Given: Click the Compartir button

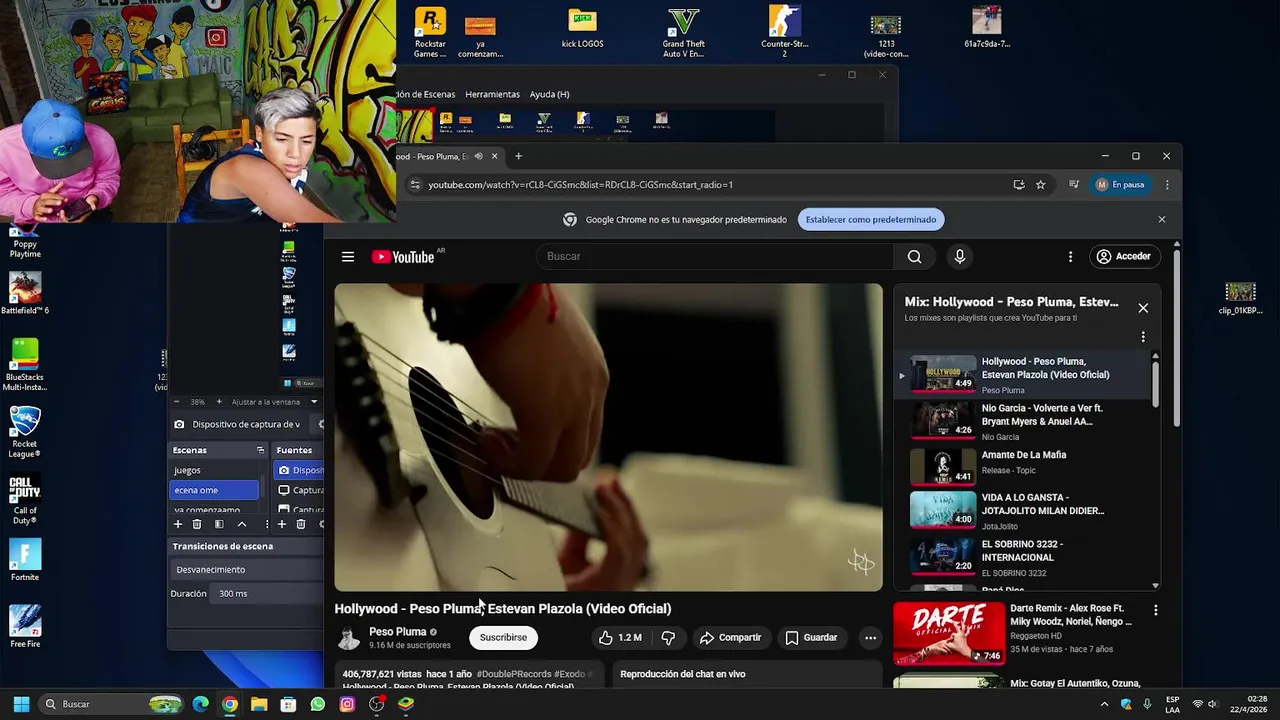Looking at the screenshot, I should 730,638.
